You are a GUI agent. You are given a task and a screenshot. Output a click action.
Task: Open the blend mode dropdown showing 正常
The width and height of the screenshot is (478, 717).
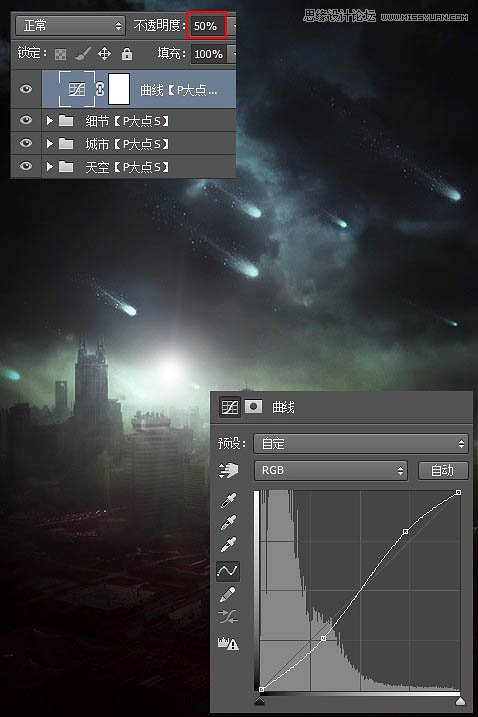click(70, 26)
